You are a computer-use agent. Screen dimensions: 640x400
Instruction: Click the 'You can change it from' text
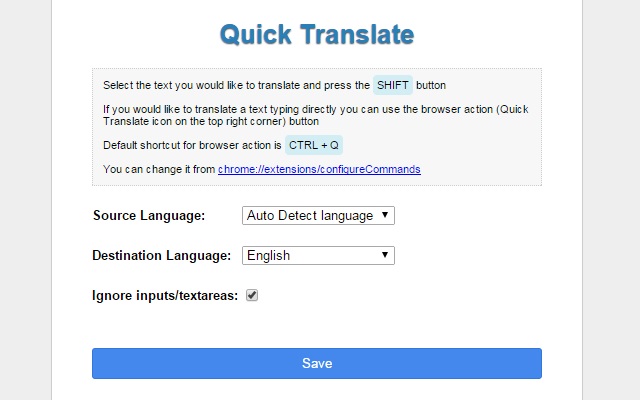[158, 170]
